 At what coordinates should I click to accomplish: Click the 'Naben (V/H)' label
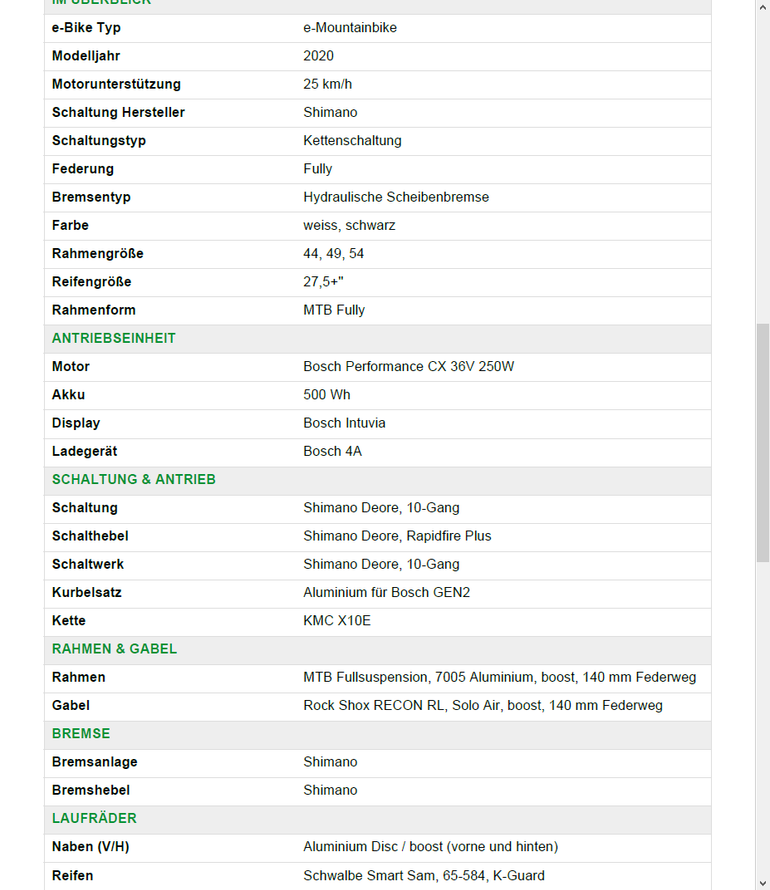[x=91, y=847]
